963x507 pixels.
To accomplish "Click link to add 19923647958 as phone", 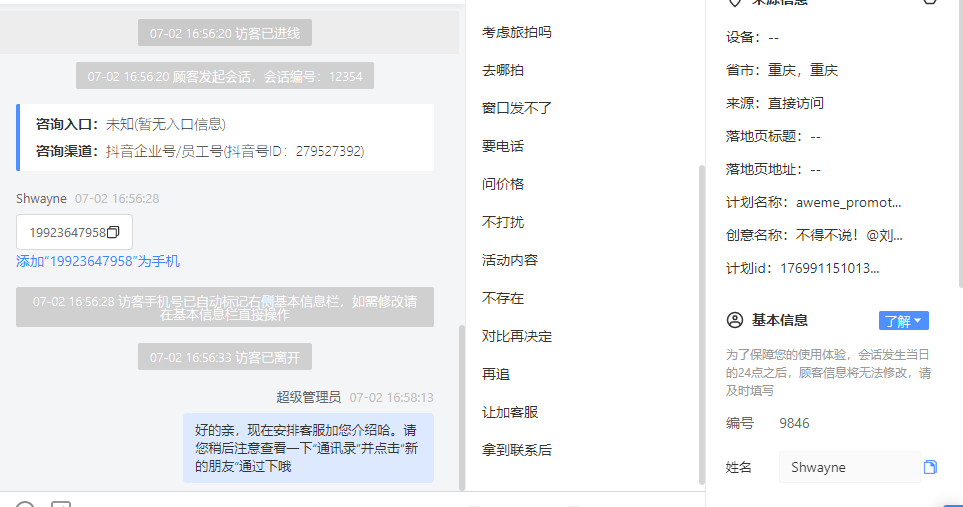I will [98, 261].
